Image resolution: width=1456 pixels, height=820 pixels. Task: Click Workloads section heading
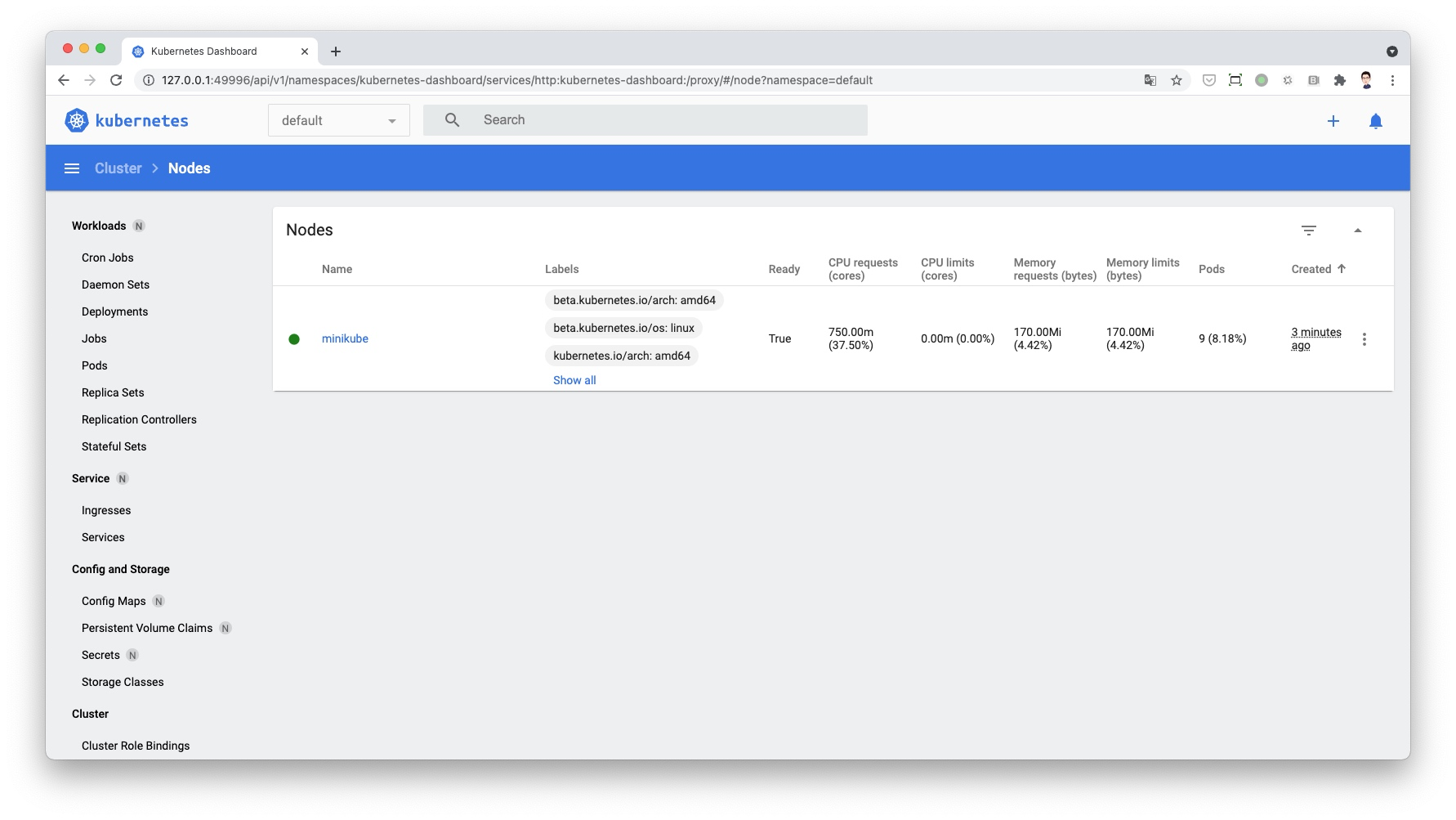[x=99, y=226]
